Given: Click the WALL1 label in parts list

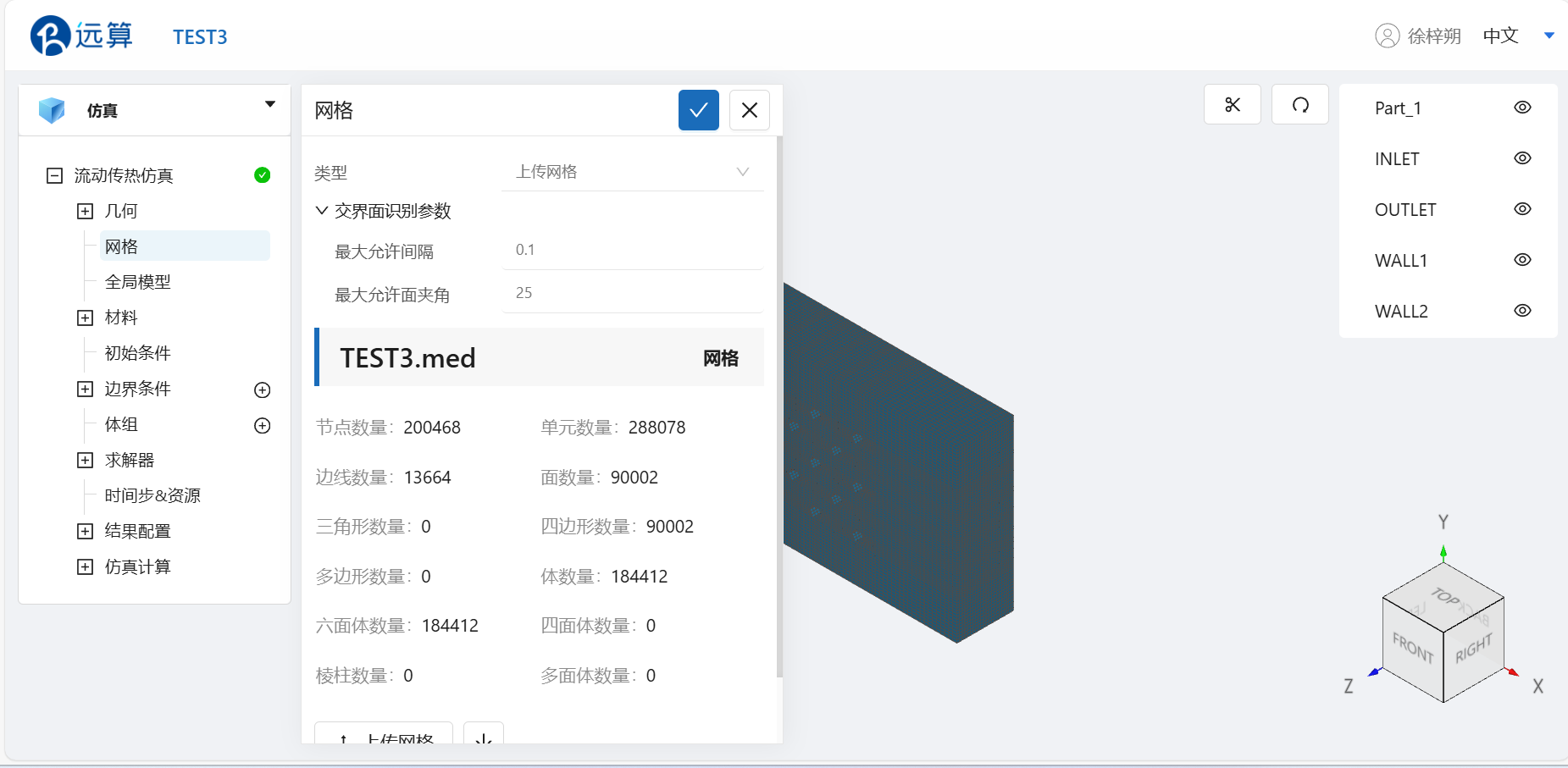Looking at the screenshot, I should click(1401, 261).
